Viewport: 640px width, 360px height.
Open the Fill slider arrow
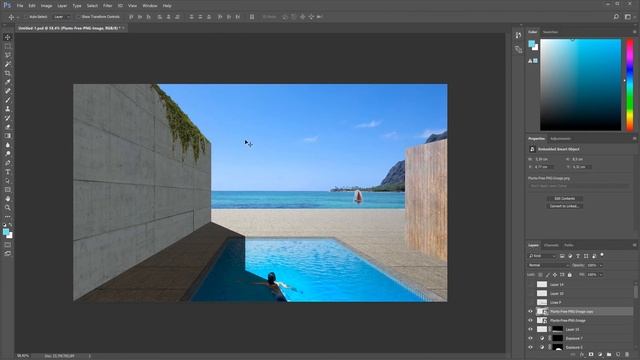tap(601, 275)
